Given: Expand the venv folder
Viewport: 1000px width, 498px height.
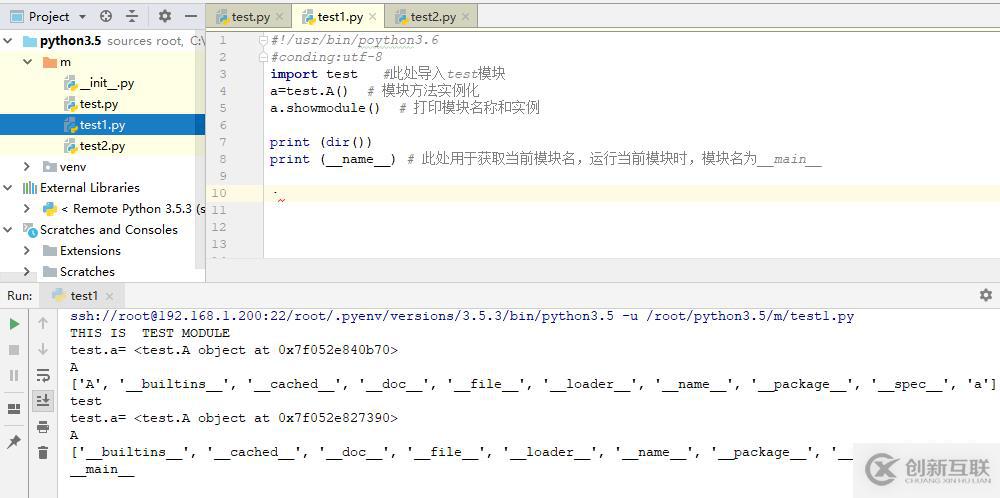Looking at the screenshot, I should (x=27, y=166).
